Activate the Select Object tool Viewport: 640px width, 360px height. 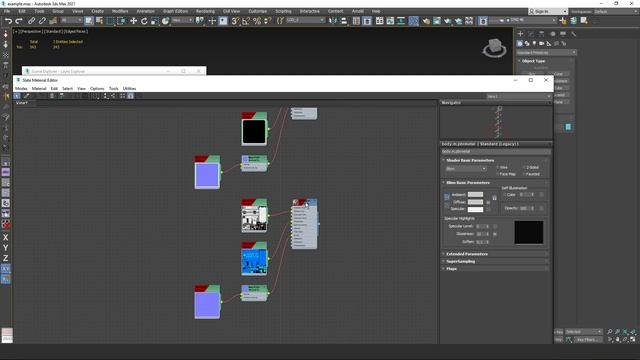89,21
